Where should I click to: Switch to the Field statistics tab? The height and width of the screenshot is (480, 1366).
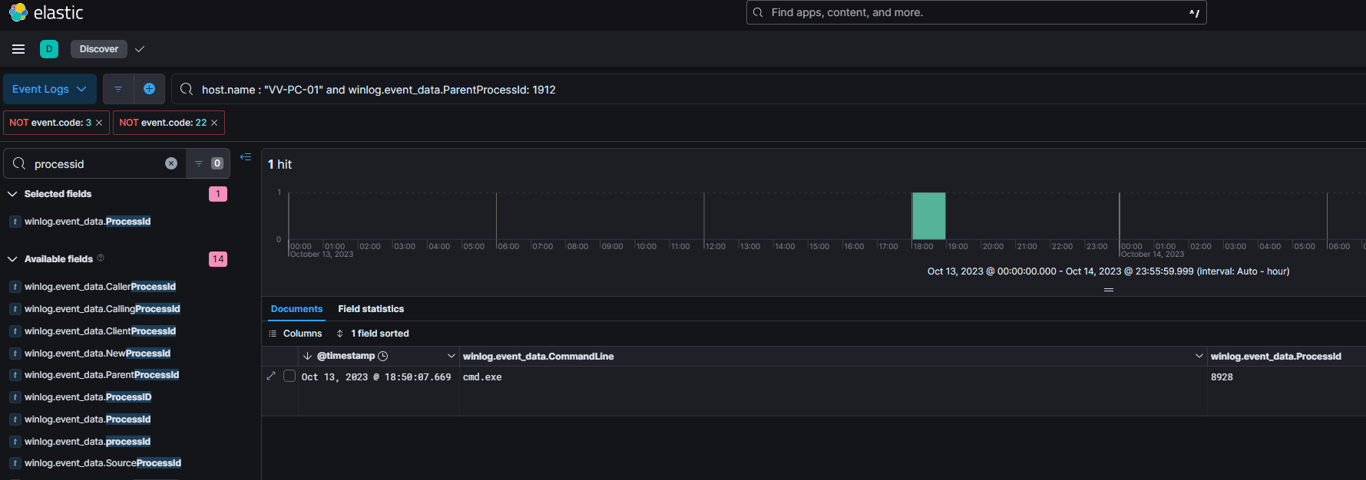pos(371,309)
